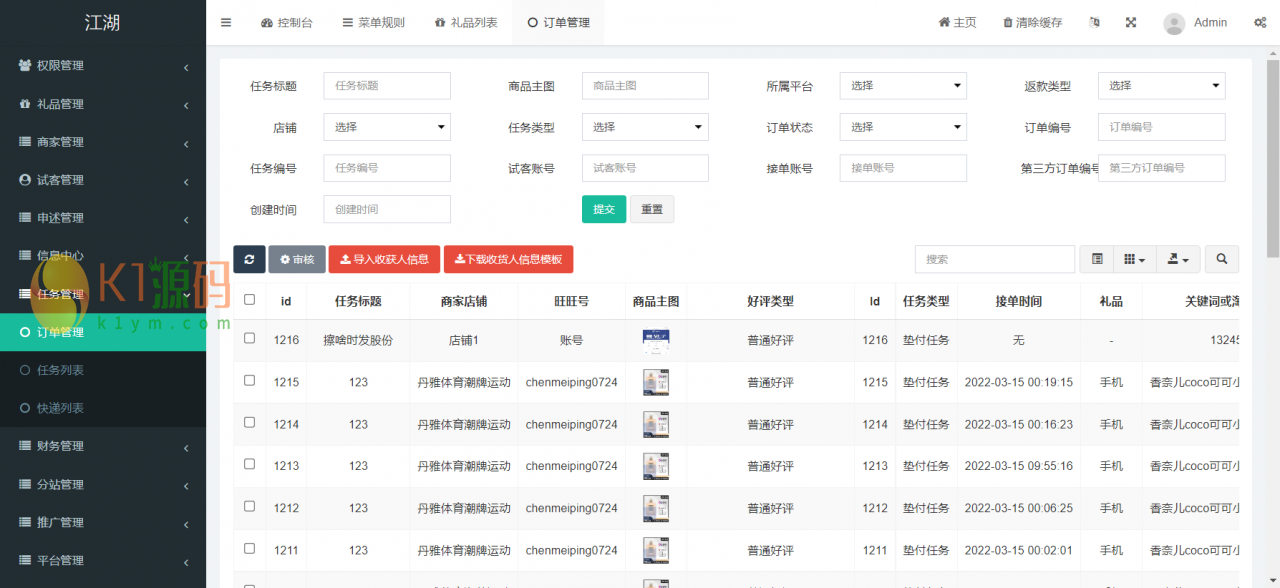Toggle the table card view icon

[x=1097, y=259]
